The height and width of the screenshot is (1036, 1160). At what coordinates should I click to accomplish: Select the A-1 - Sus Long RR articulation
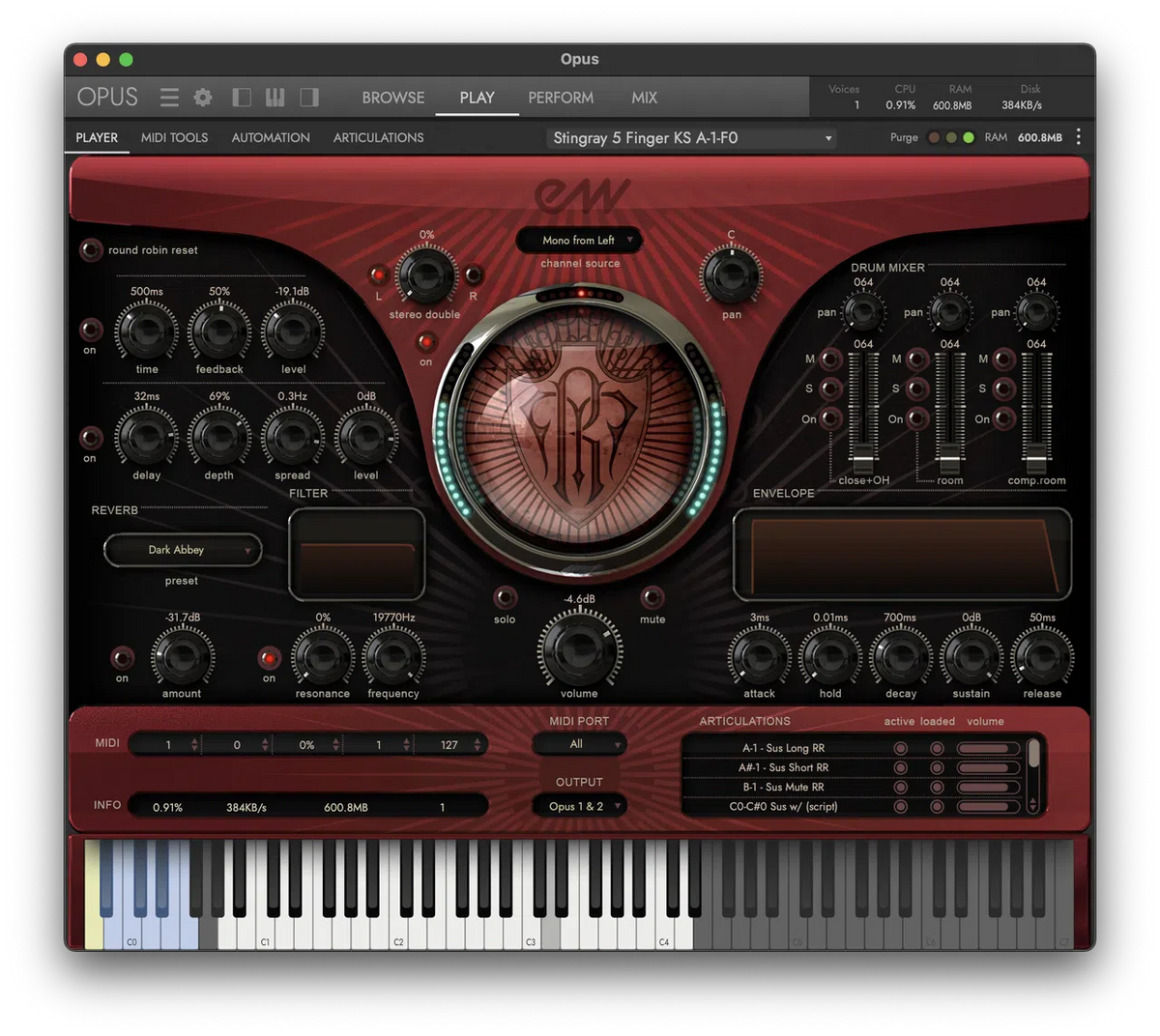tap(783, 748)
